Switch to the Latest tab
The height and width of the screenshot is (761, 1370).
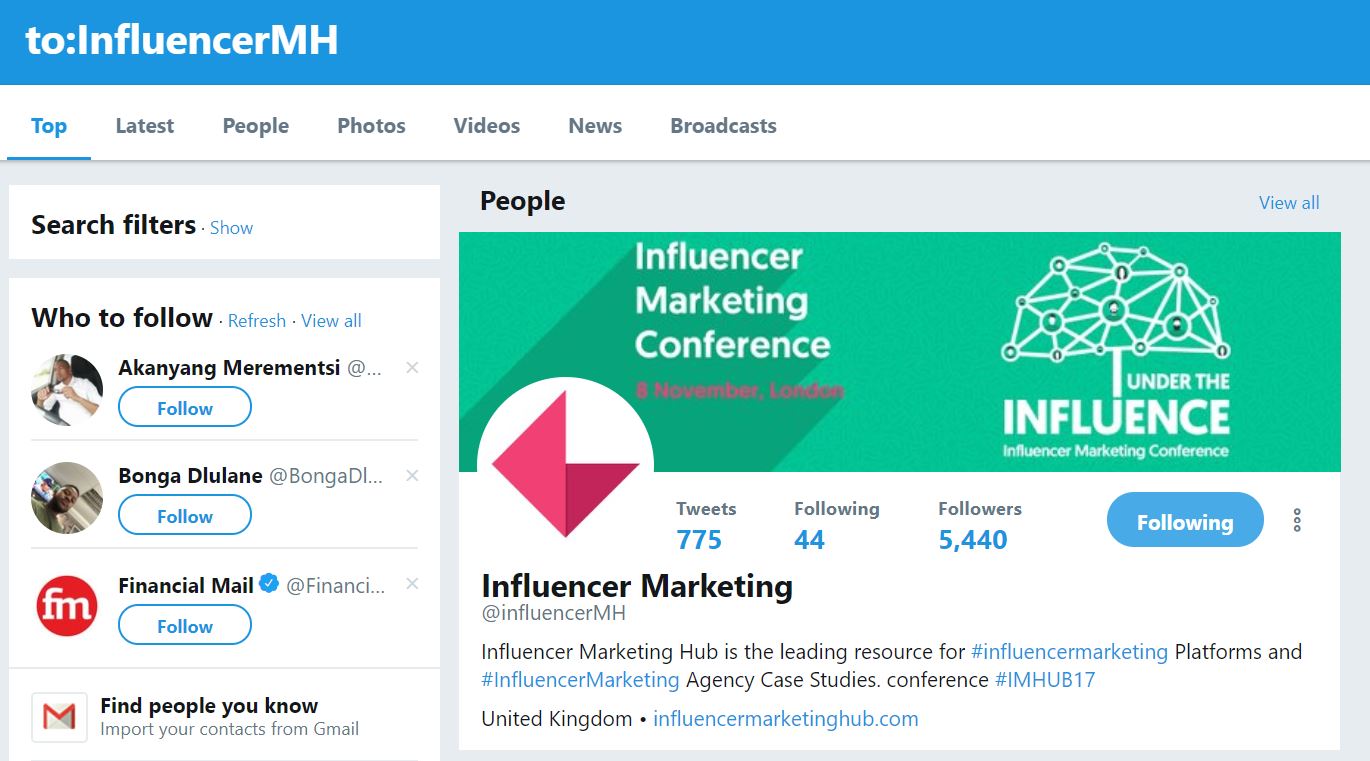145,126
